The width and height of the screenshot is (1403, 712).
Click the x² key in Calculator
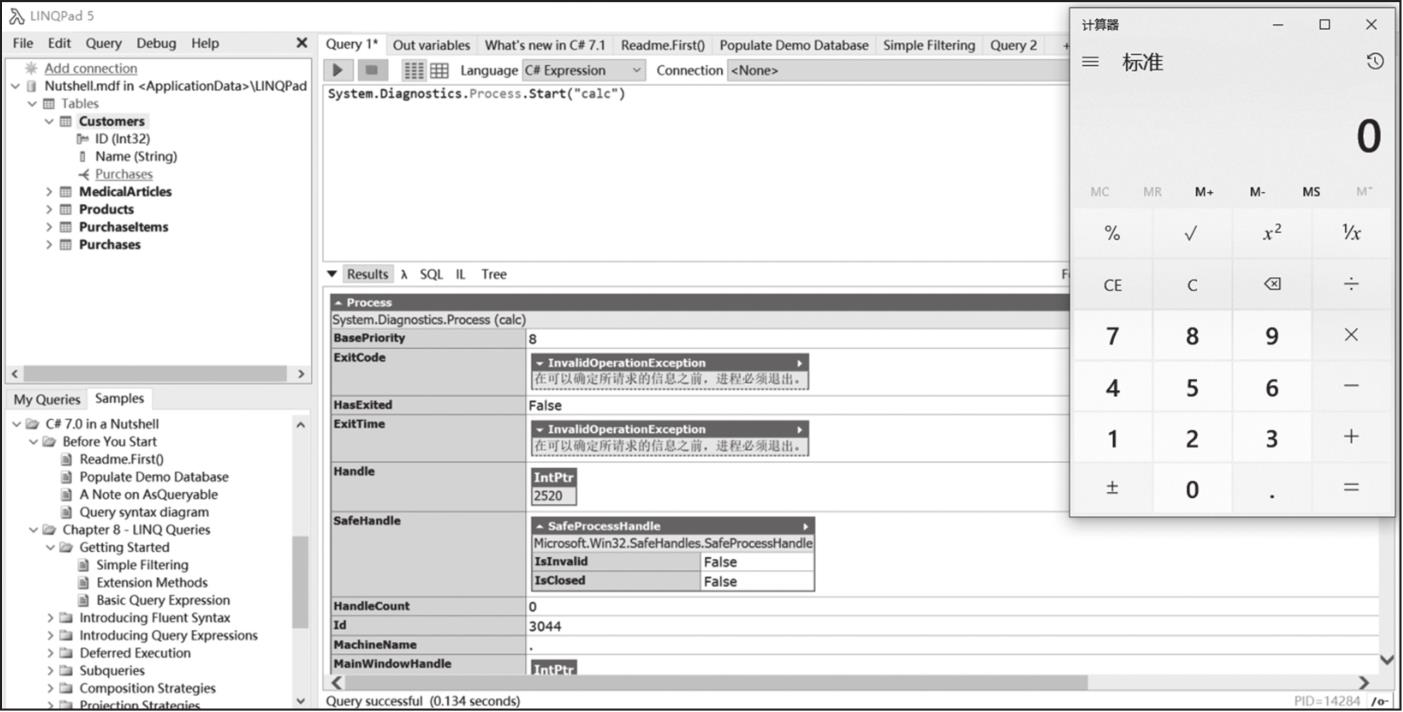point(1271,233)
